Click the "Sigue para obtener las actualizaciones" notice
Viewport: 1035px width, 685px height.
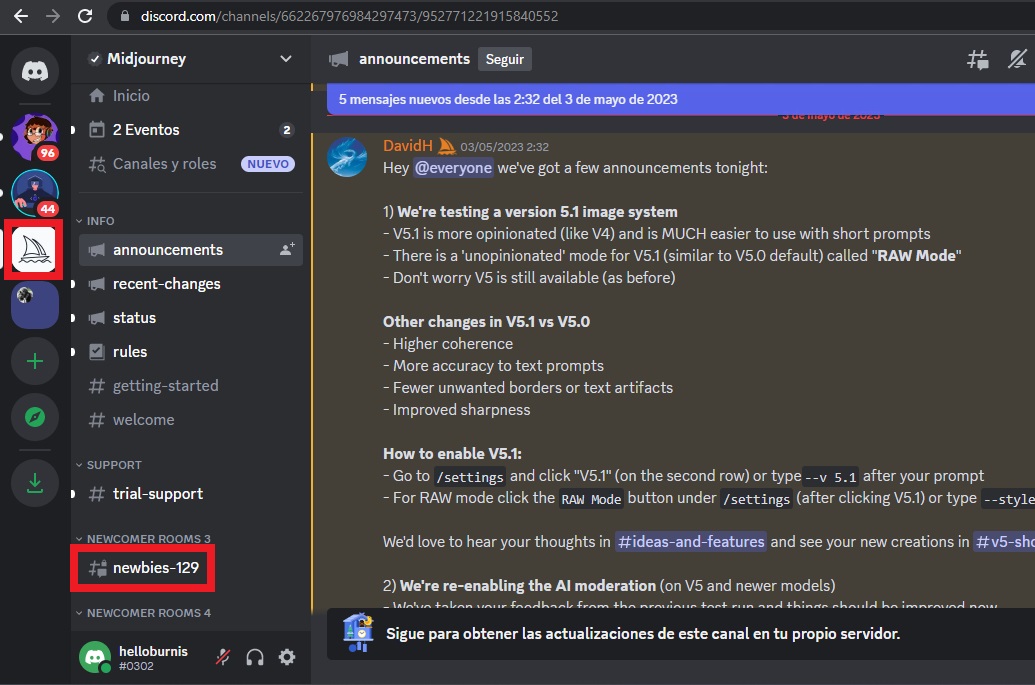(x=643, y=634)
